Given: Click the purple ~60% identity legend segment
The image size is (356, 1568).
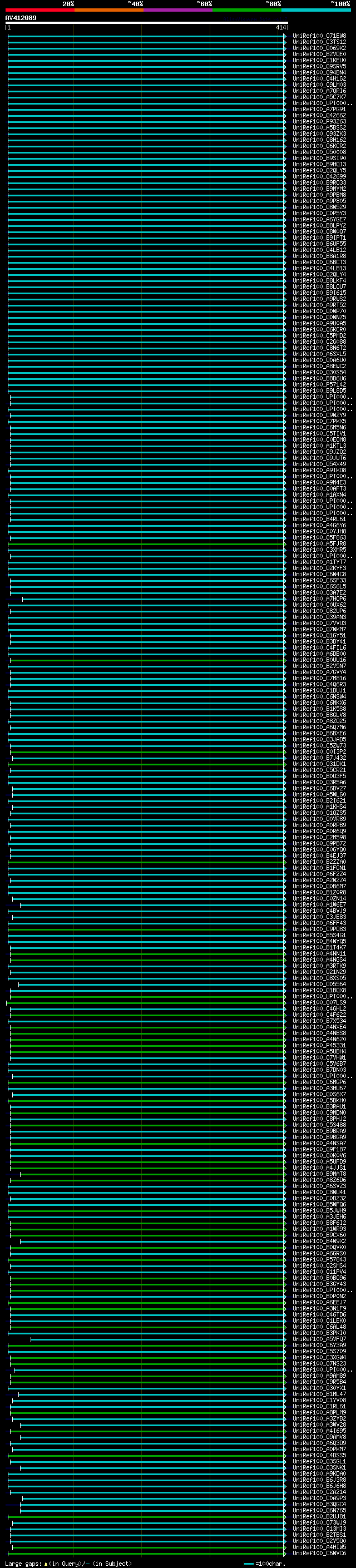Looking at the screenshot, I should tap(177, 11).
